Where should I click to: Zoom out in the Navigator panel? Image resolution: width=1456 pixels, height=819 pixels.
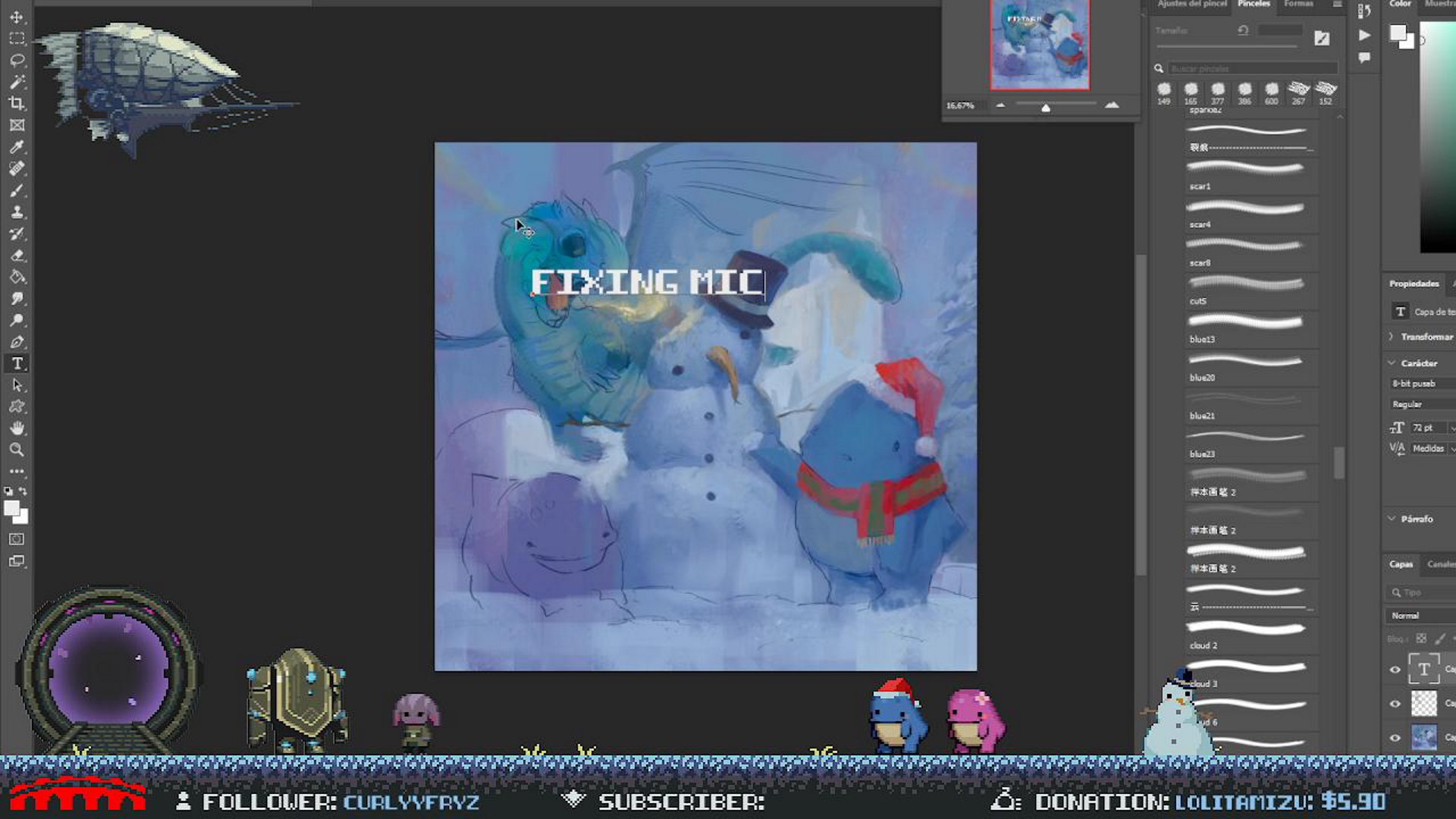(x=1000, y=105)
